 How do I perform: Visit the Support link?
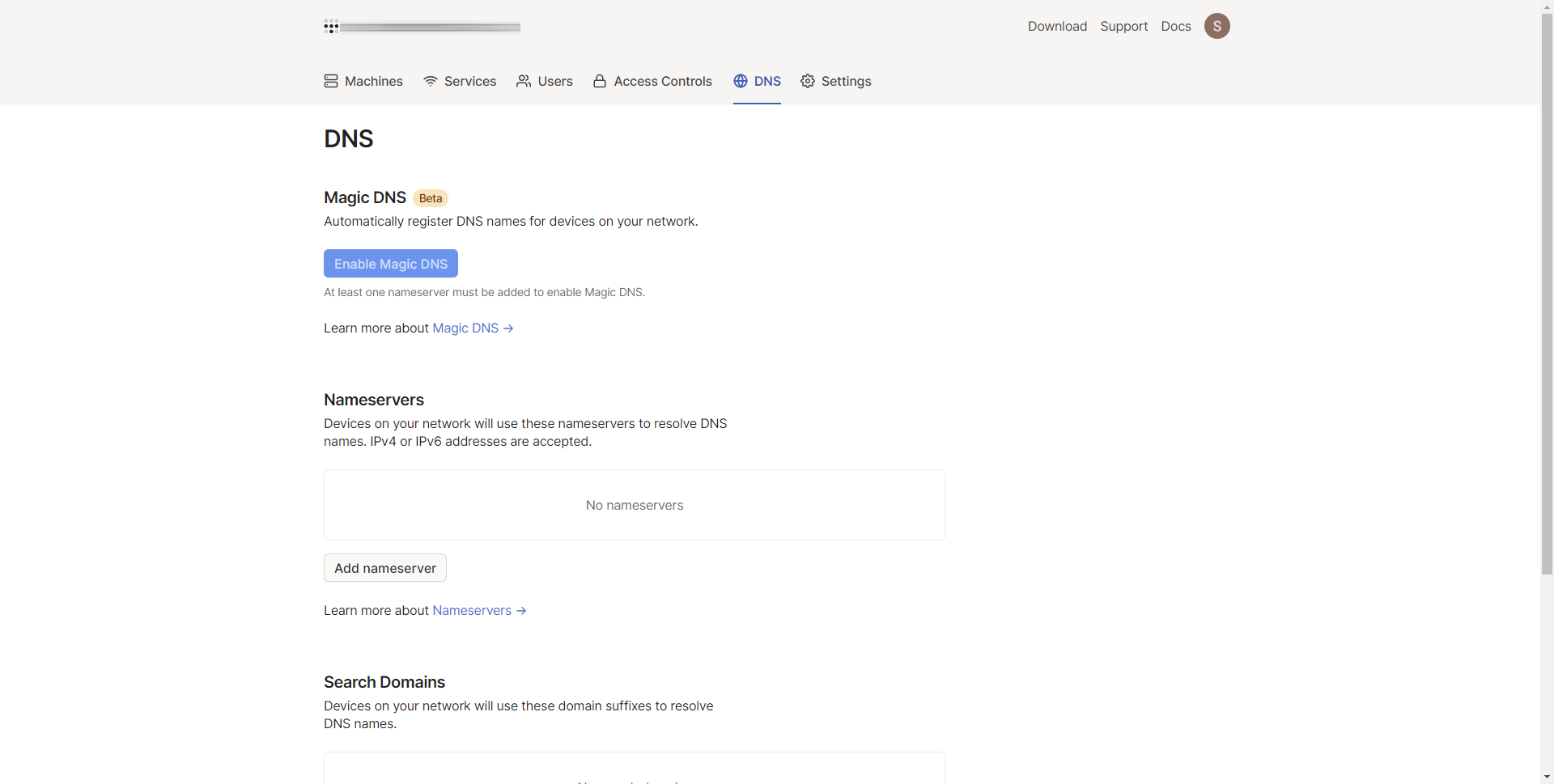click(x=1123, y=26)
